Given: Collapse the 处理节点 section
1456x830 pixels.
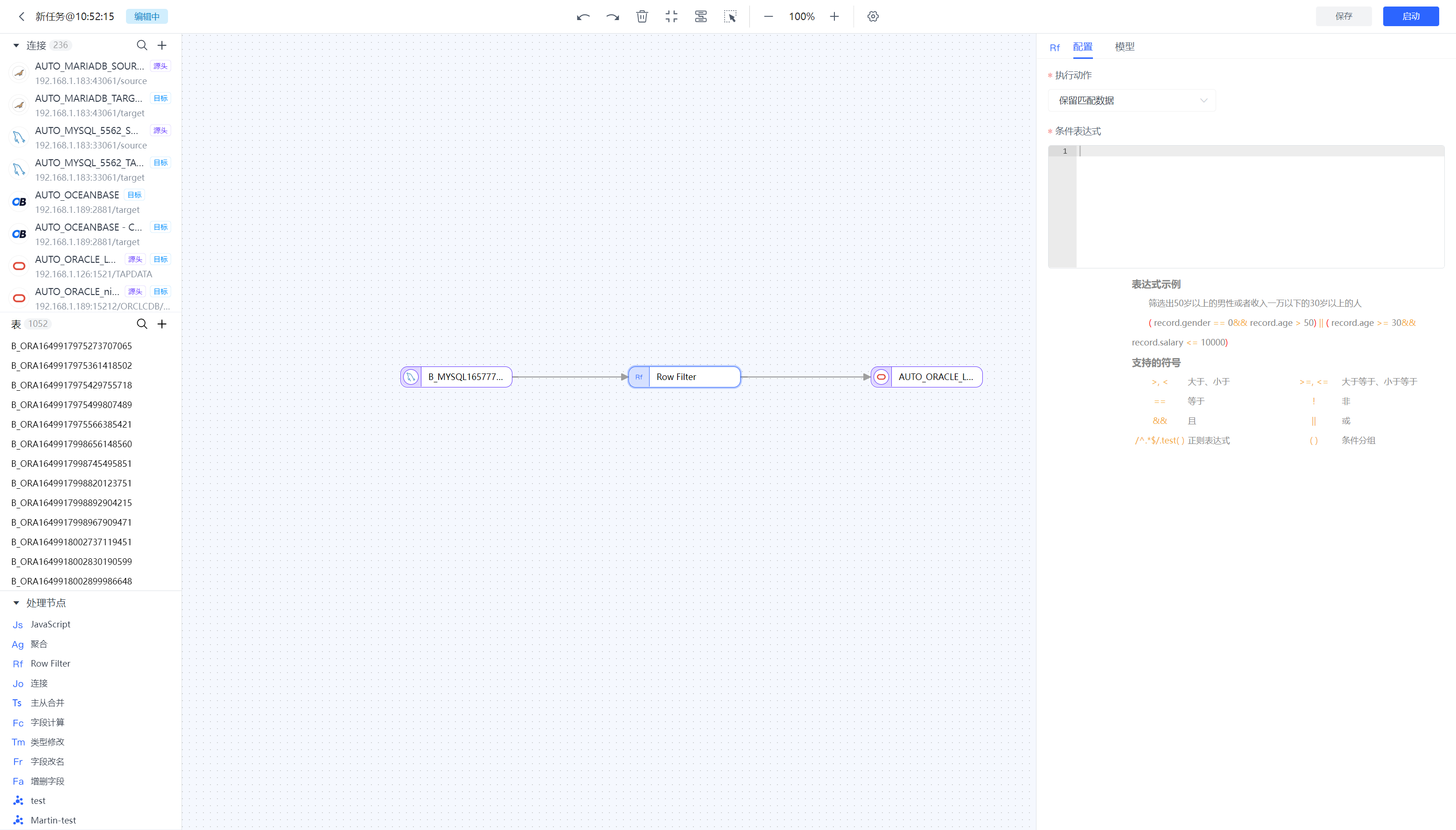Looking at the screenshot, I should tap(16, 603).
